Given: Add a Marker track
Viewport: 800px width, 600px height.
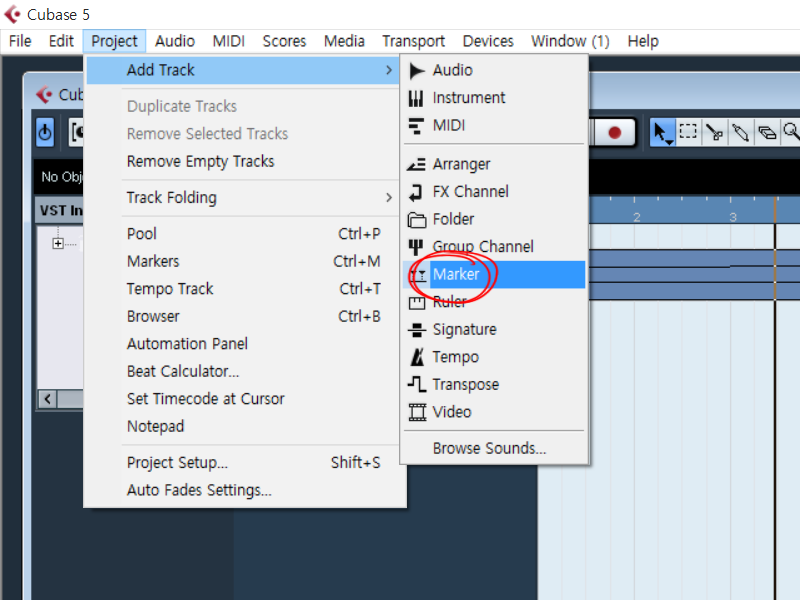Looking at the screenshot, I should (494, 274).
